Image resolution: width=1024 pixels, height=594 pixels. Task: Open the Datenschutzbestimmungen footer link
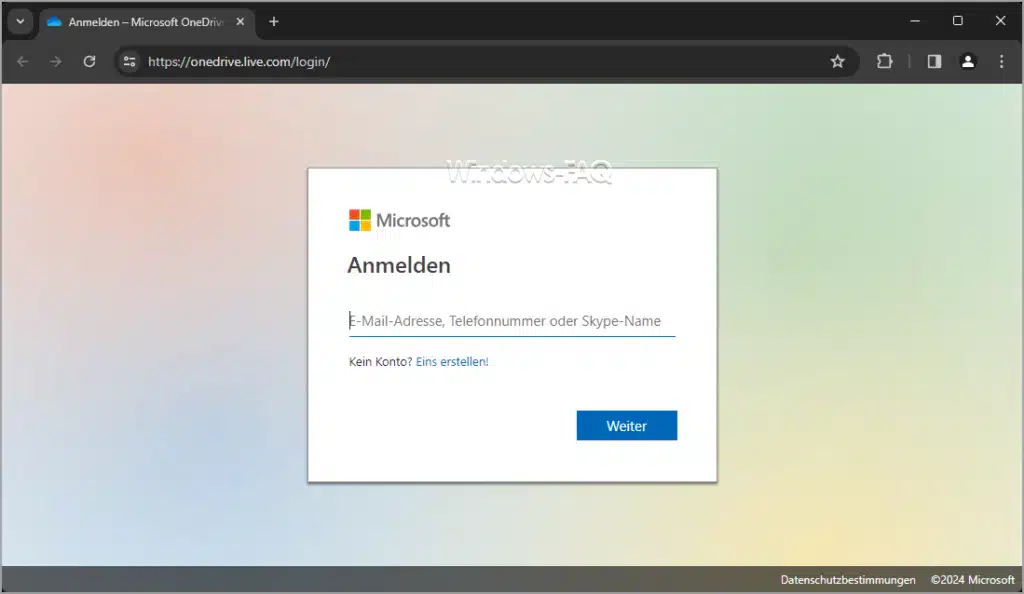[x=848, y=580]
